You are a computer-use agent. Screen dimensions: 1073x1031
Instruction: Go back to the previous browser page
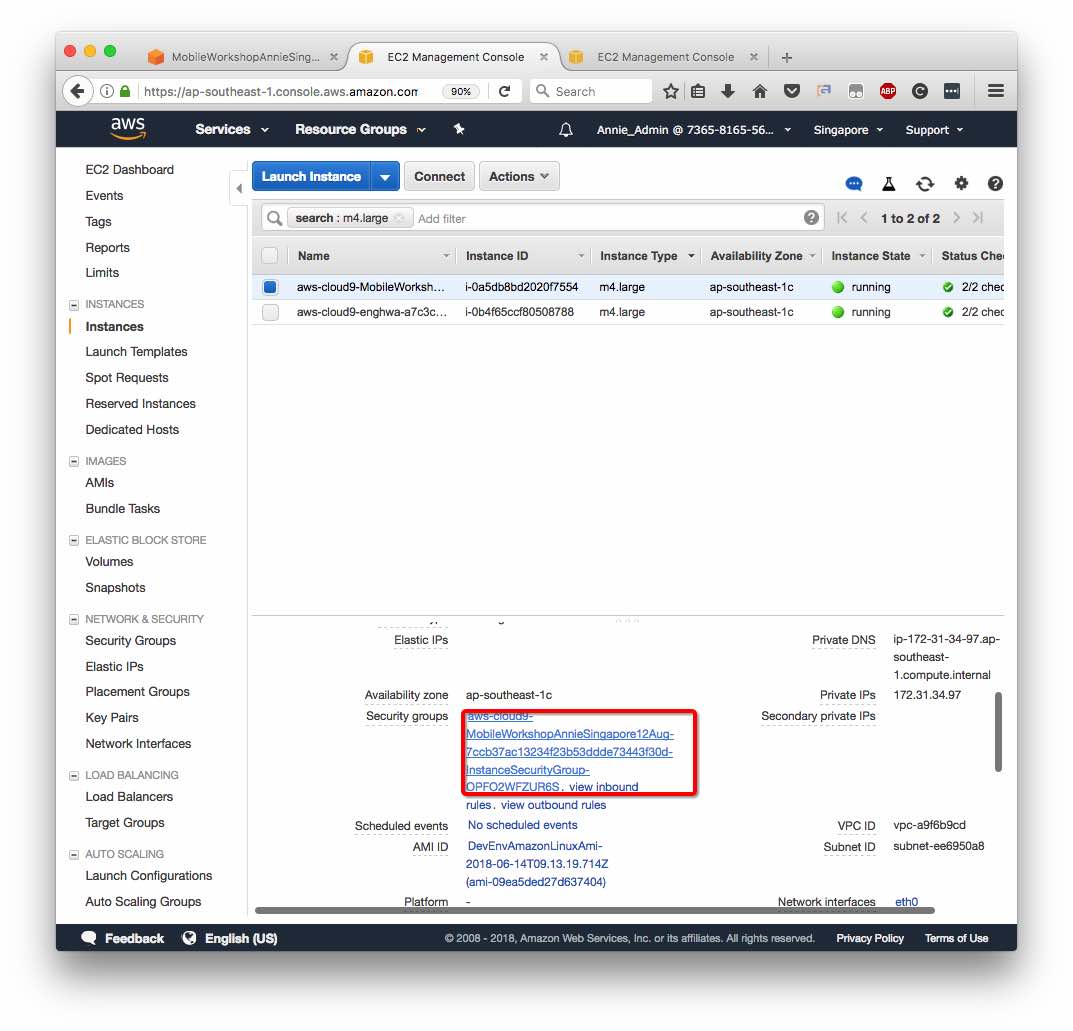click(x=78, y=91)
